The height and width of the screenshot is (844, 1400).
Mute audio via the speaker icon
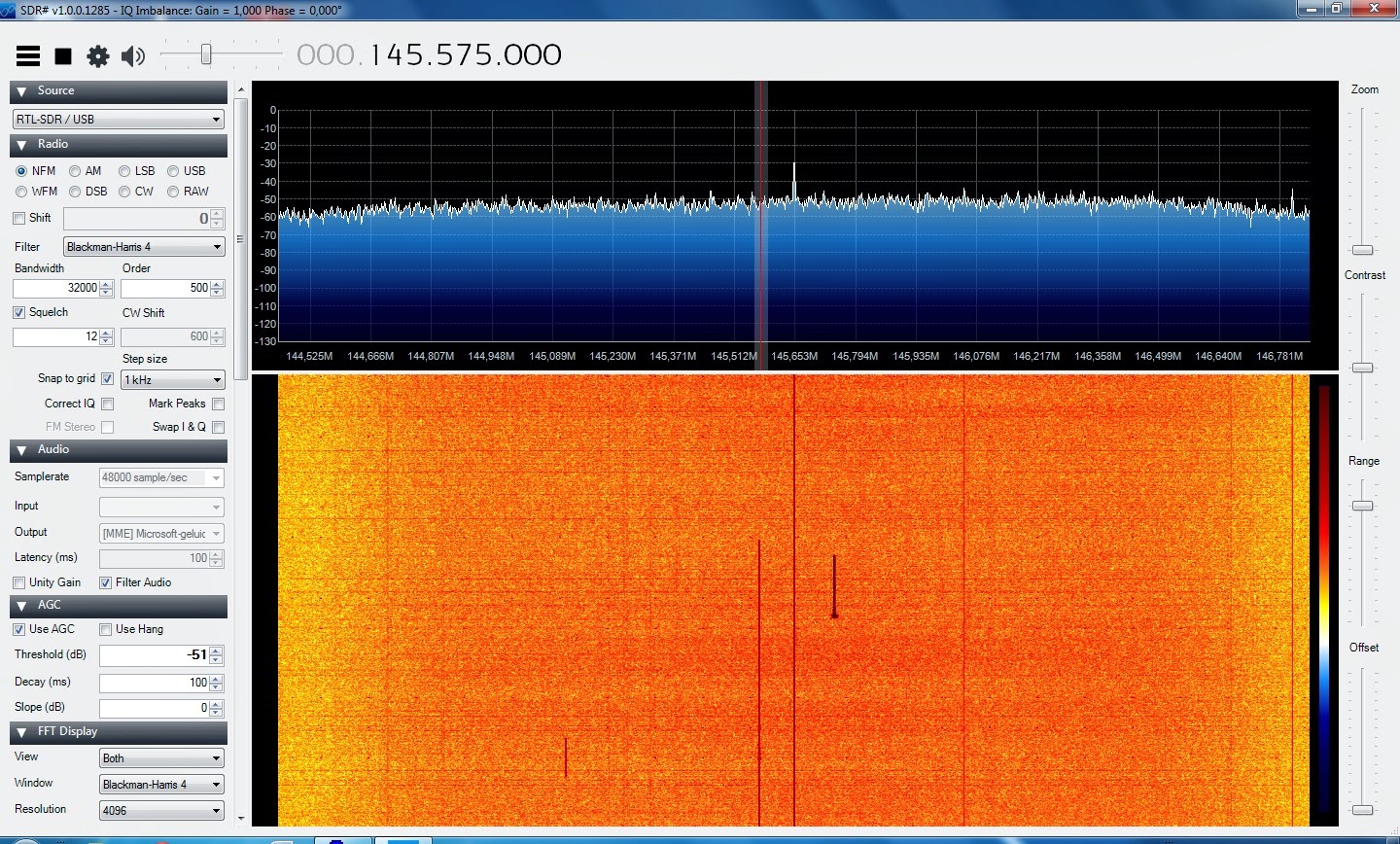133,56
